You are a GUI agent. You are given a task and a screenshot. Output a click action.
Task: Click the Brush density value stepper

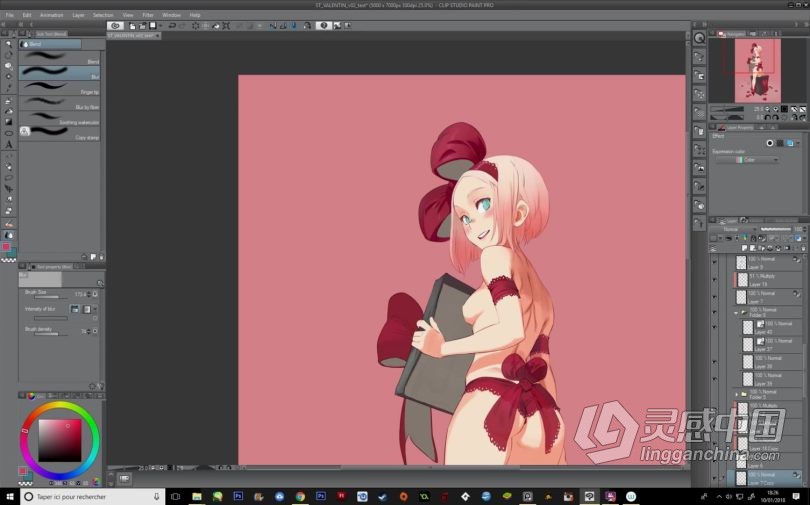coord(88,331)
